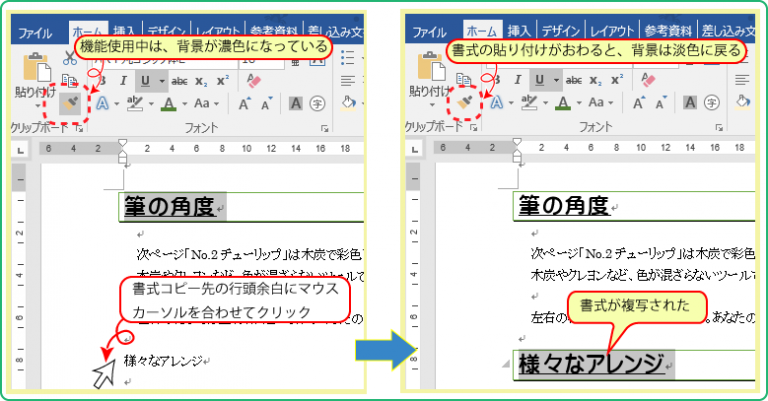Click the Paste clipboard icon in right window
The width and height of the screenshot is (768, 401).
coord(432,67)
